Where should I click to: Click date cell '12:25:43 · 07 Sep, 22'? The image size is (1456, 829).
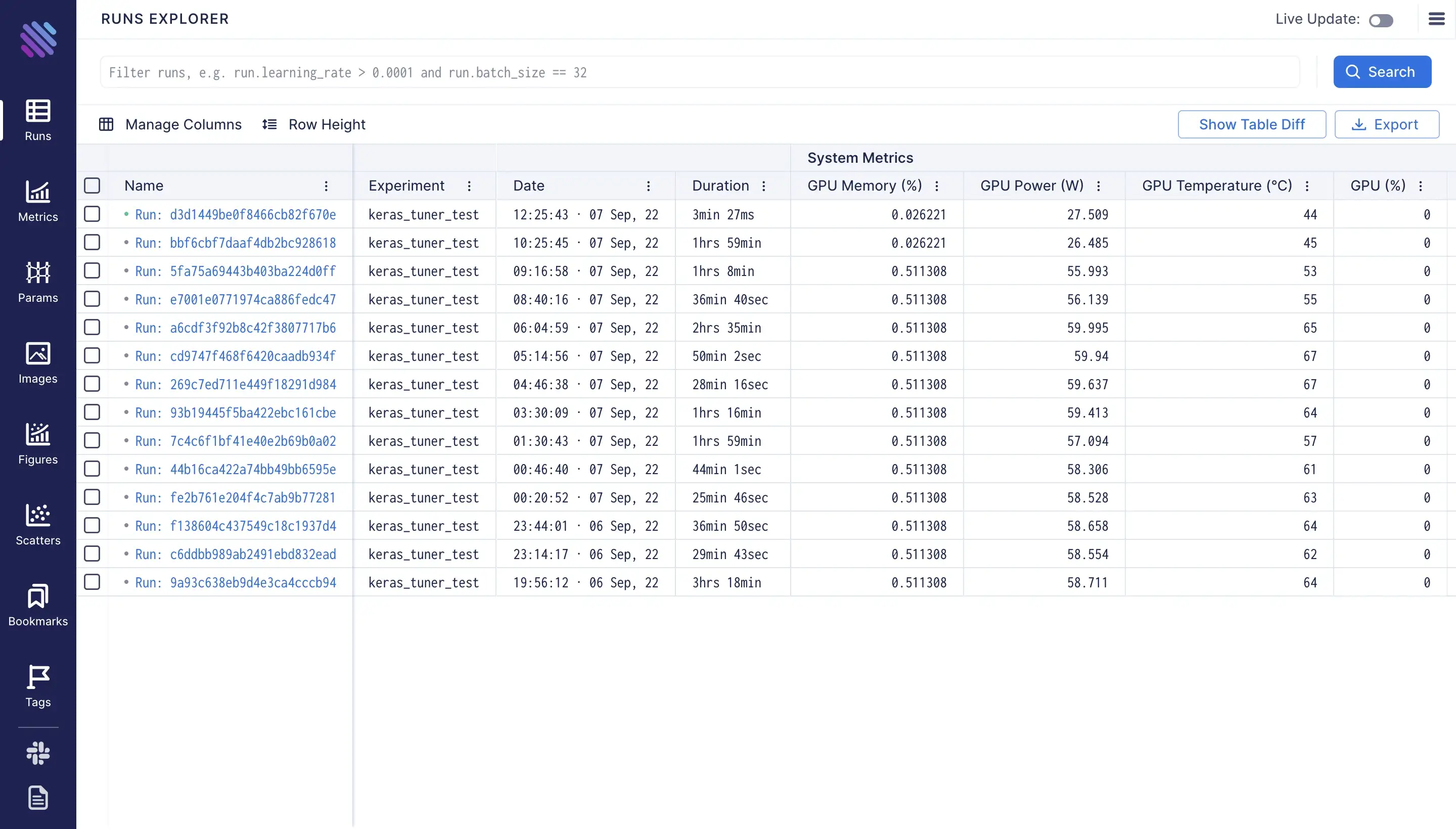pos(585,215)
